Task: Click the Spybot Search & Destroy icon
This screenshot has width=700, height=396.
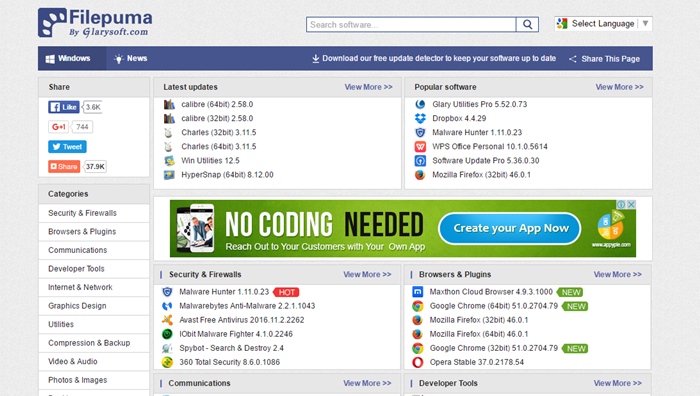Action: (x=167, y=348)
